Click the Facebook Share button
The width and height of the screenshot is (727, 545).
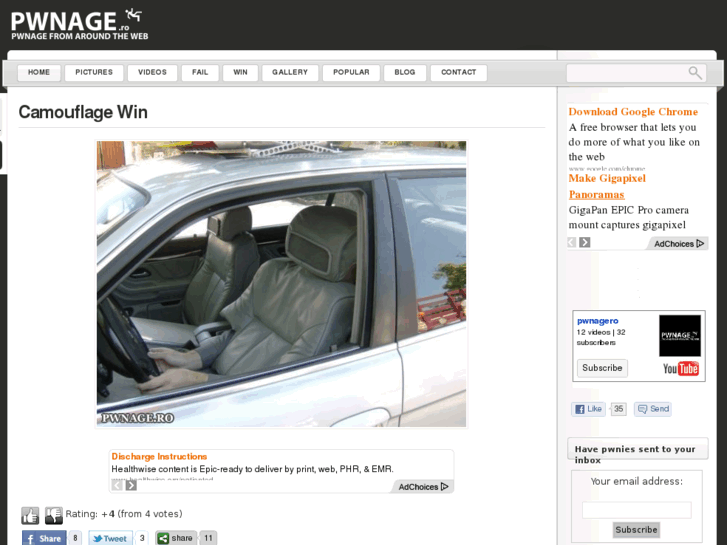click(45, 538)
